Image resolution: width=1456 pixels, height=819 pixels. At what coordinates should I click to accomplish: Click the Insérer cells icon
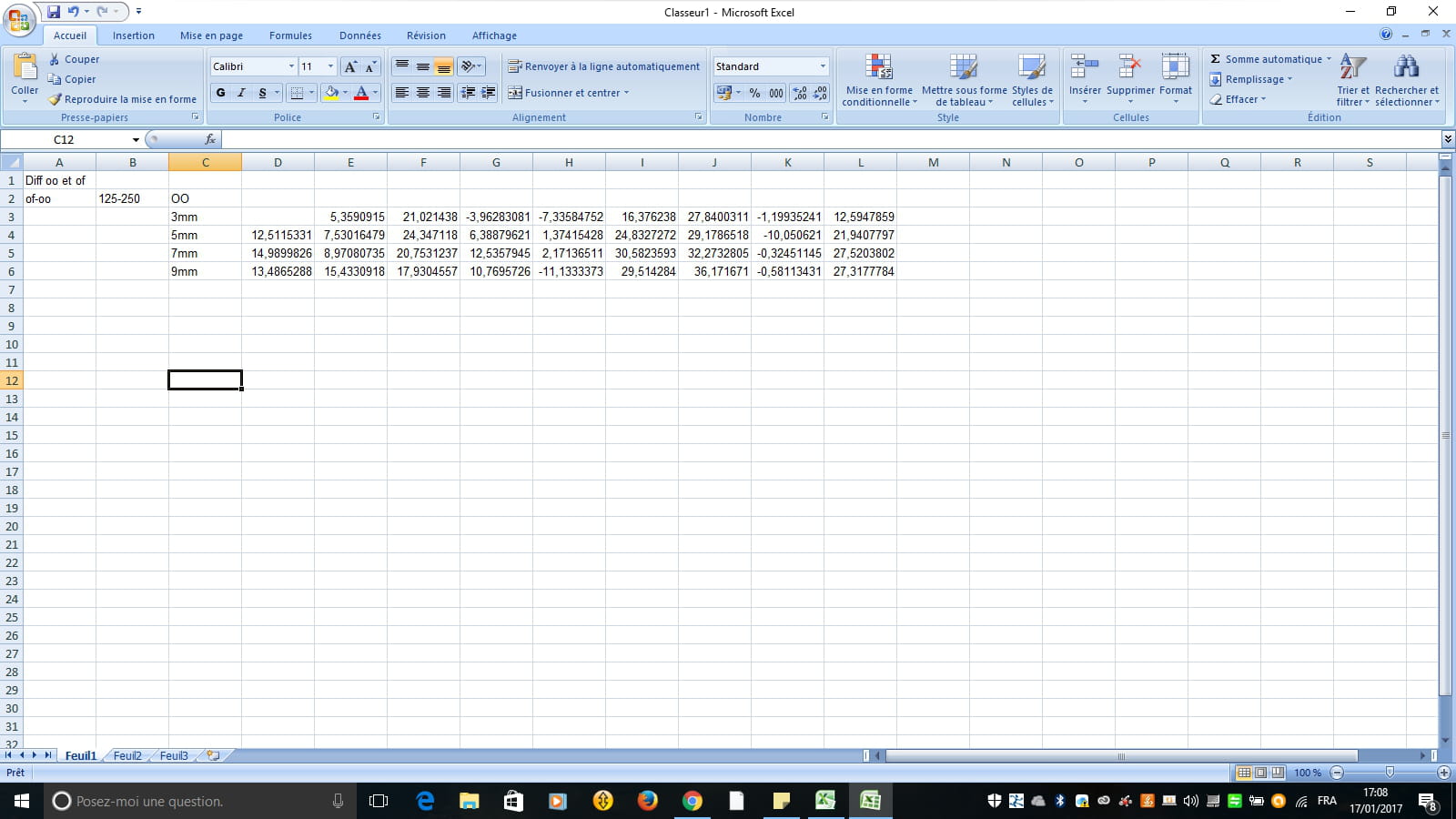point(1085,66)
